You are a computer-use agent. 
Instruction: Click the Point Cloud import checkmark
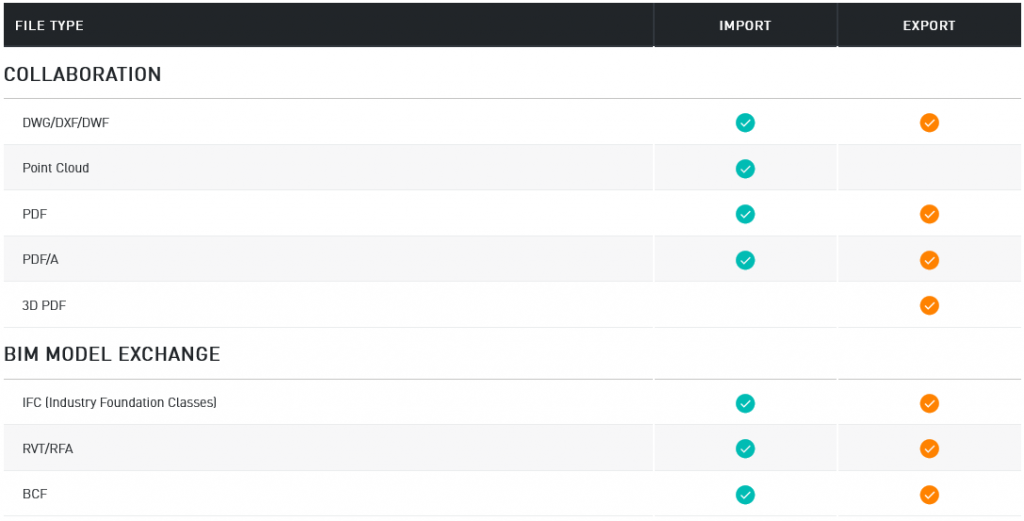745,169
